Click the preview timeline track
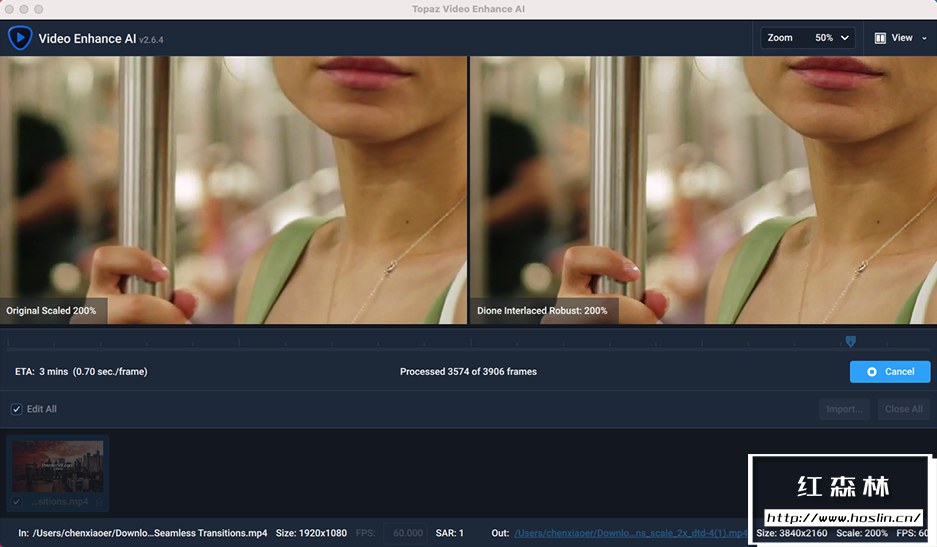Screen dimensions: 937x547 tap(468, 343)
